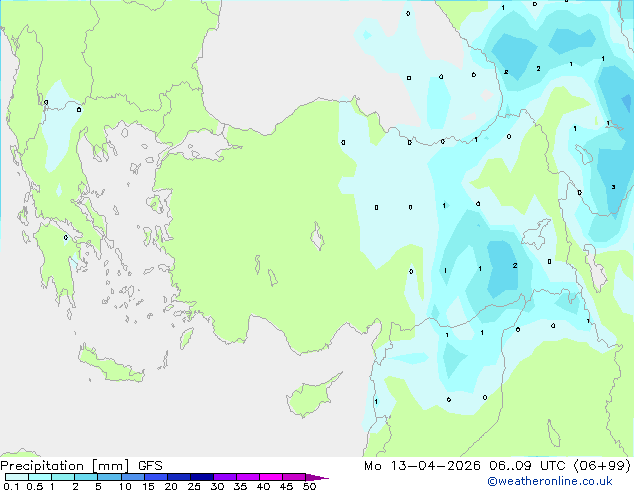Screen dimensions: 634x490
Task: Click the 0.5–1 mm legend color box
Action: [x=40, y=477]
